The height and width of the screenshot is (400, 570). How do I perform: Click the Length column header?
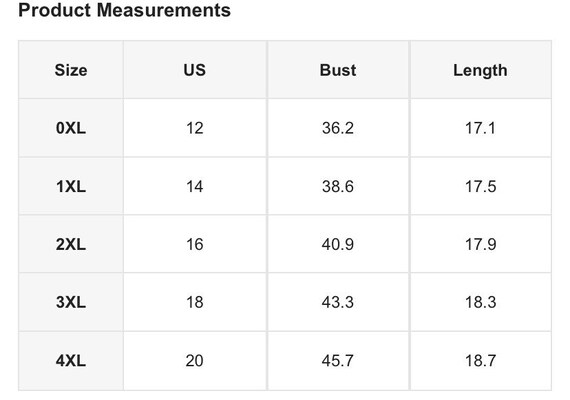(480, 70)
